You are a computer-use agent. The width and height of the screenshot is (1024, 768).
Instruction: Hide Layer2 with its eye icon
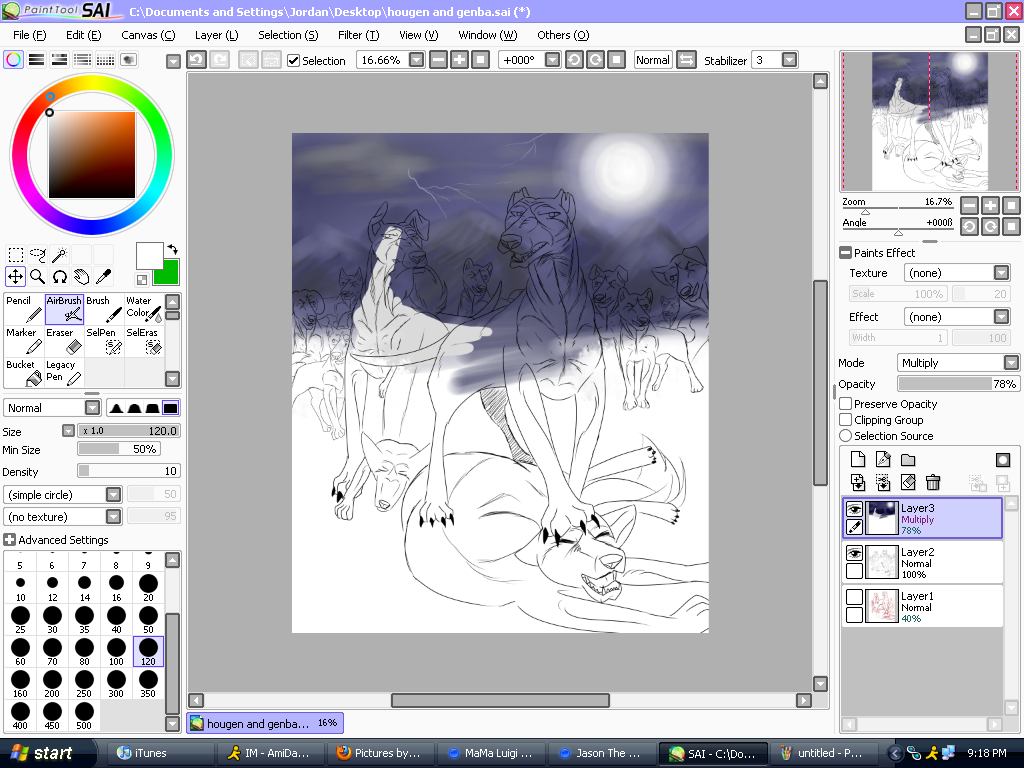pyautogui.click(x=854, y=552)
